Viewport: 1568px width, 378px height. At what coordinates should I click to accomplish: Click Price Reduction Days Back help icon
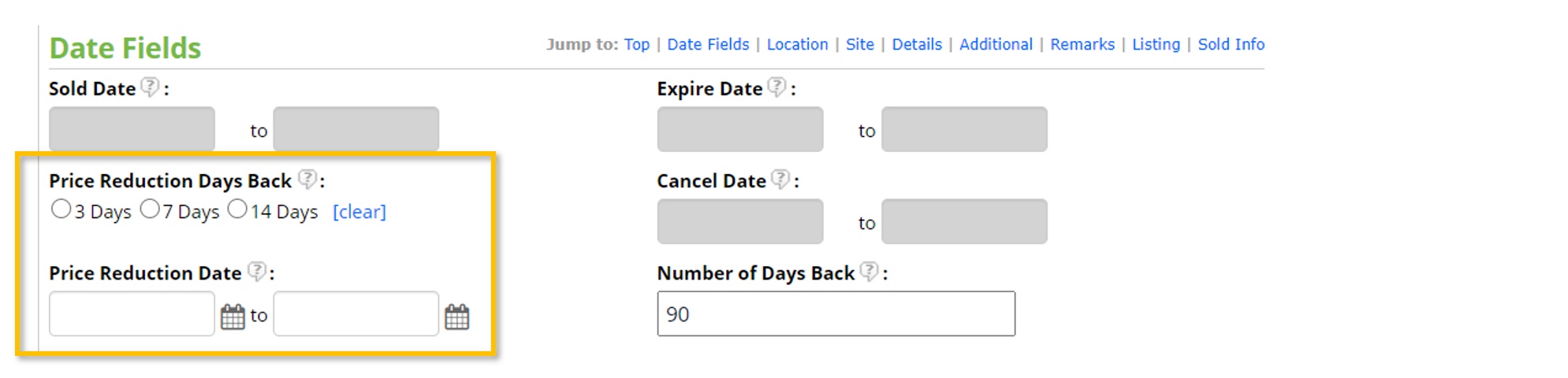pyautogui.click(x=307, y=180)
